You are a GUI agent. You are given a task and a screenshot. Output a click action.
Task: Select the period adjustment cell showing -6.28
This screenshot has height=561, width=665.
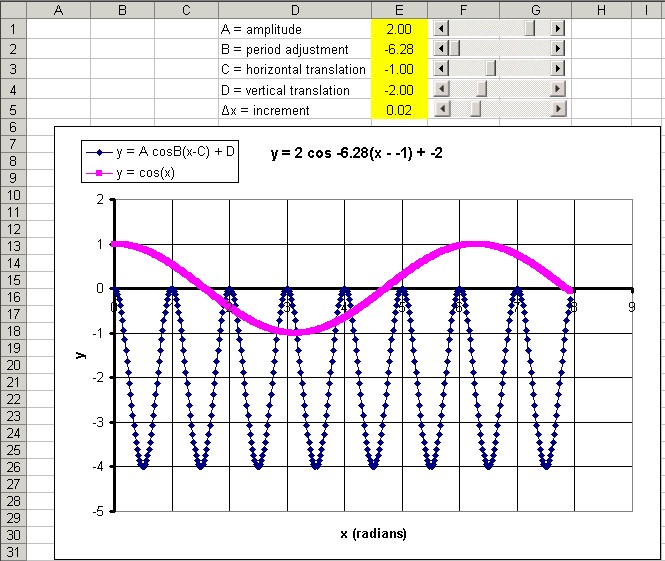click(x=398, y=49)
